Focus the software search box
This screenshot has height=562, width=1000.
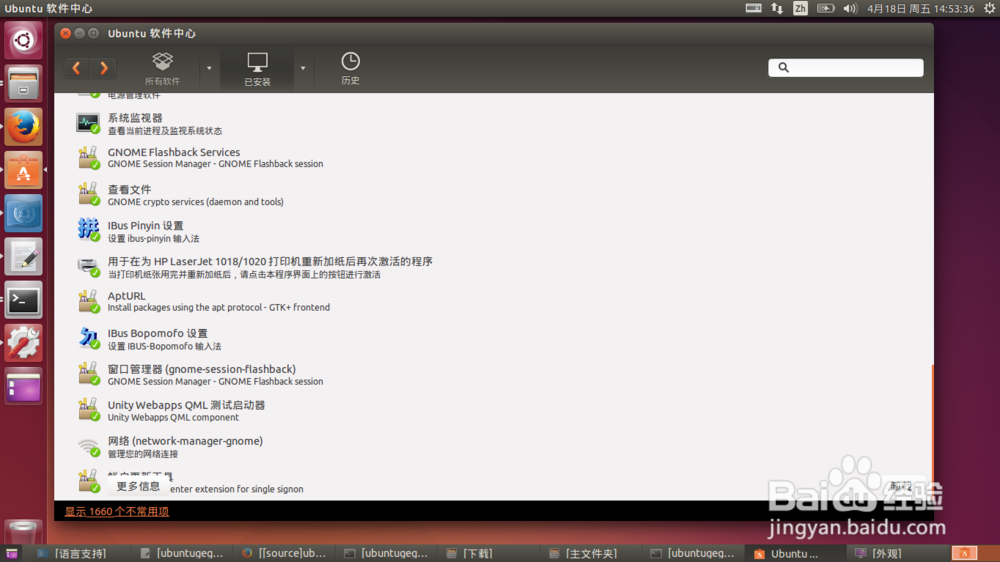pos(846,68)
